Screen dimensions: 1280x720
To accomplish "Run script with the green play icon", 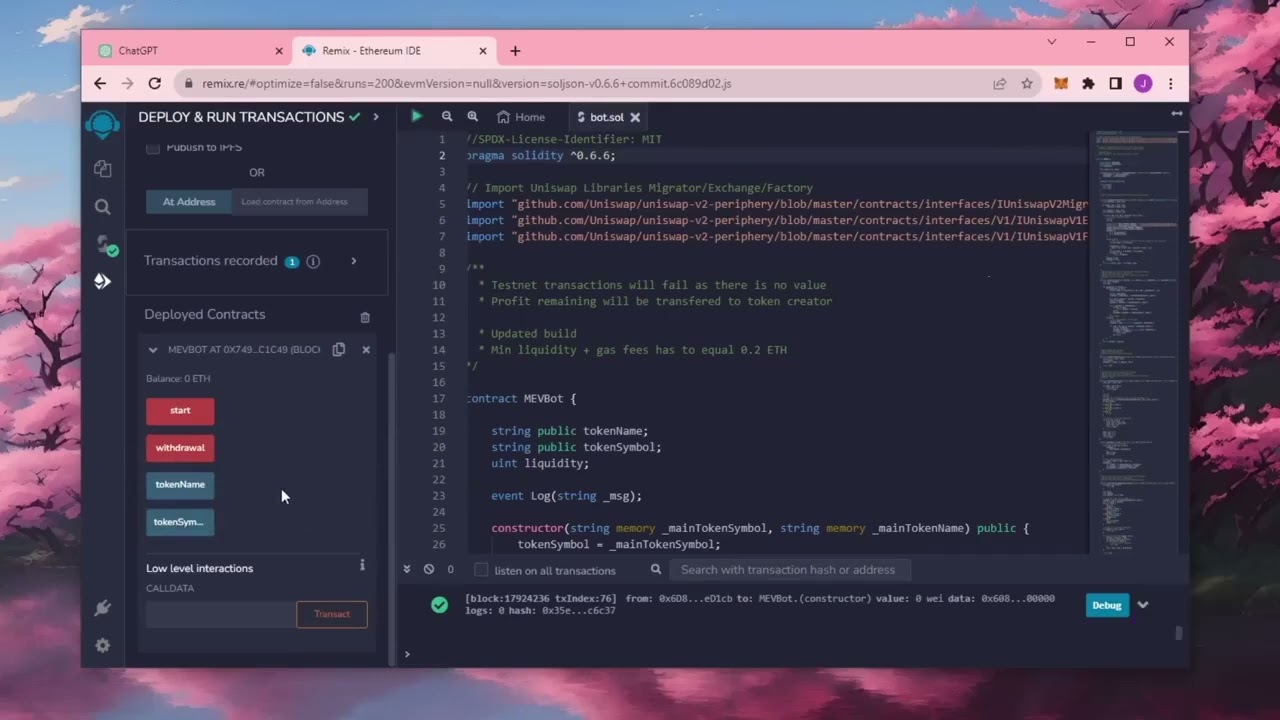I will point(417,117).
